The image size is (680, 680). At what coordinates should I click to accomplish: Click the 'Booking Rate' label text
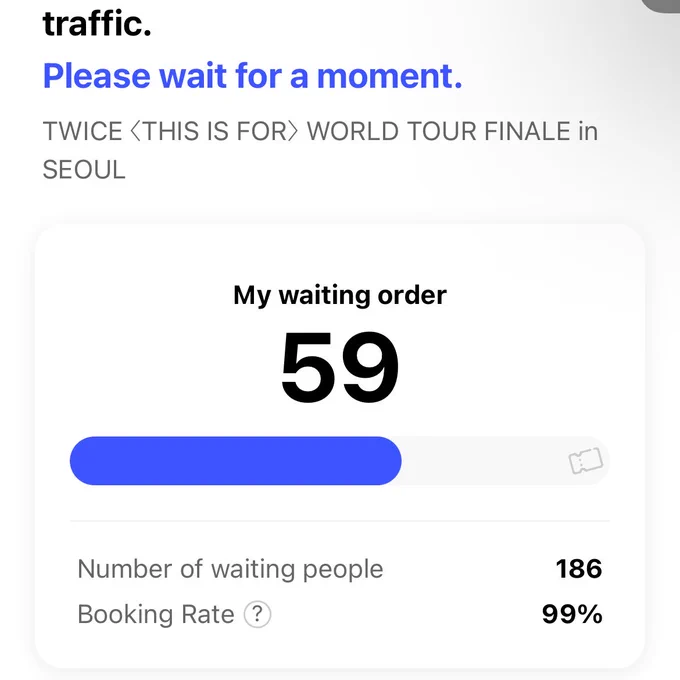click(156, 614)
